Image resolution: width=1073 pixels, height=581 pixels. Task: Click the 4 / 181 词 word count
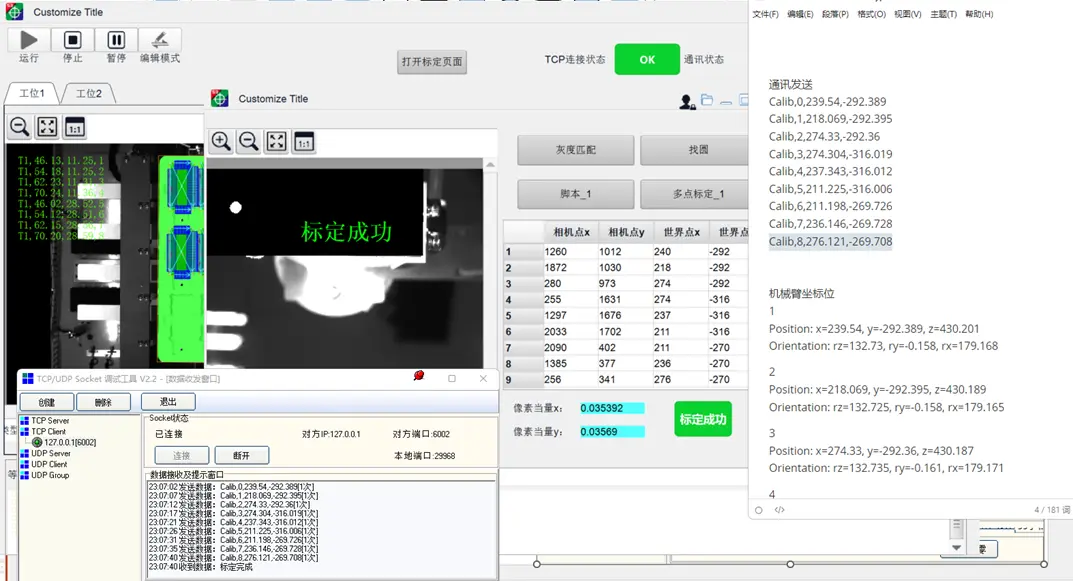coord(1052,510)
